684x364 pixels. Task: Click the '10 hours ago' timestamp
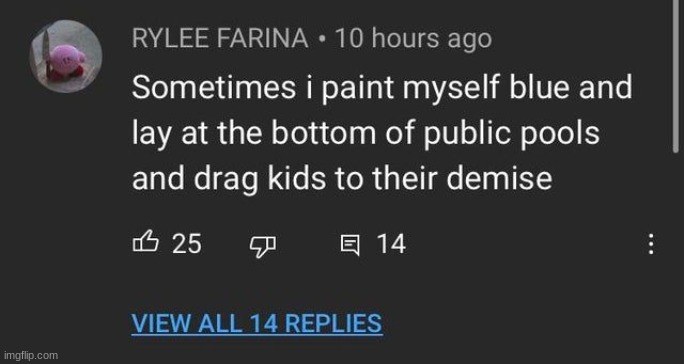click(413, 39)
